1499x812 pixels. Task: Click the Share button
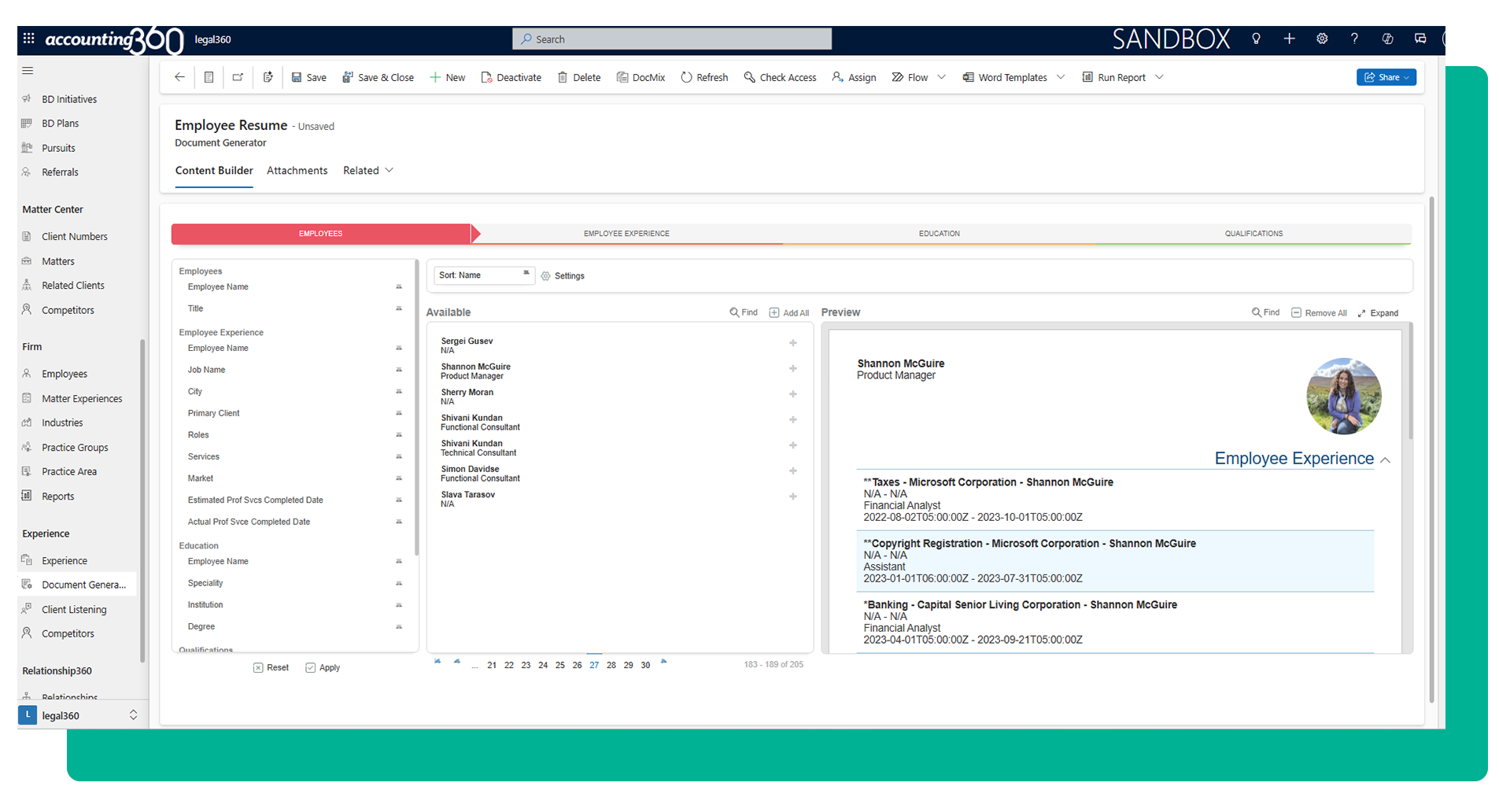[x=1386, y=77]
